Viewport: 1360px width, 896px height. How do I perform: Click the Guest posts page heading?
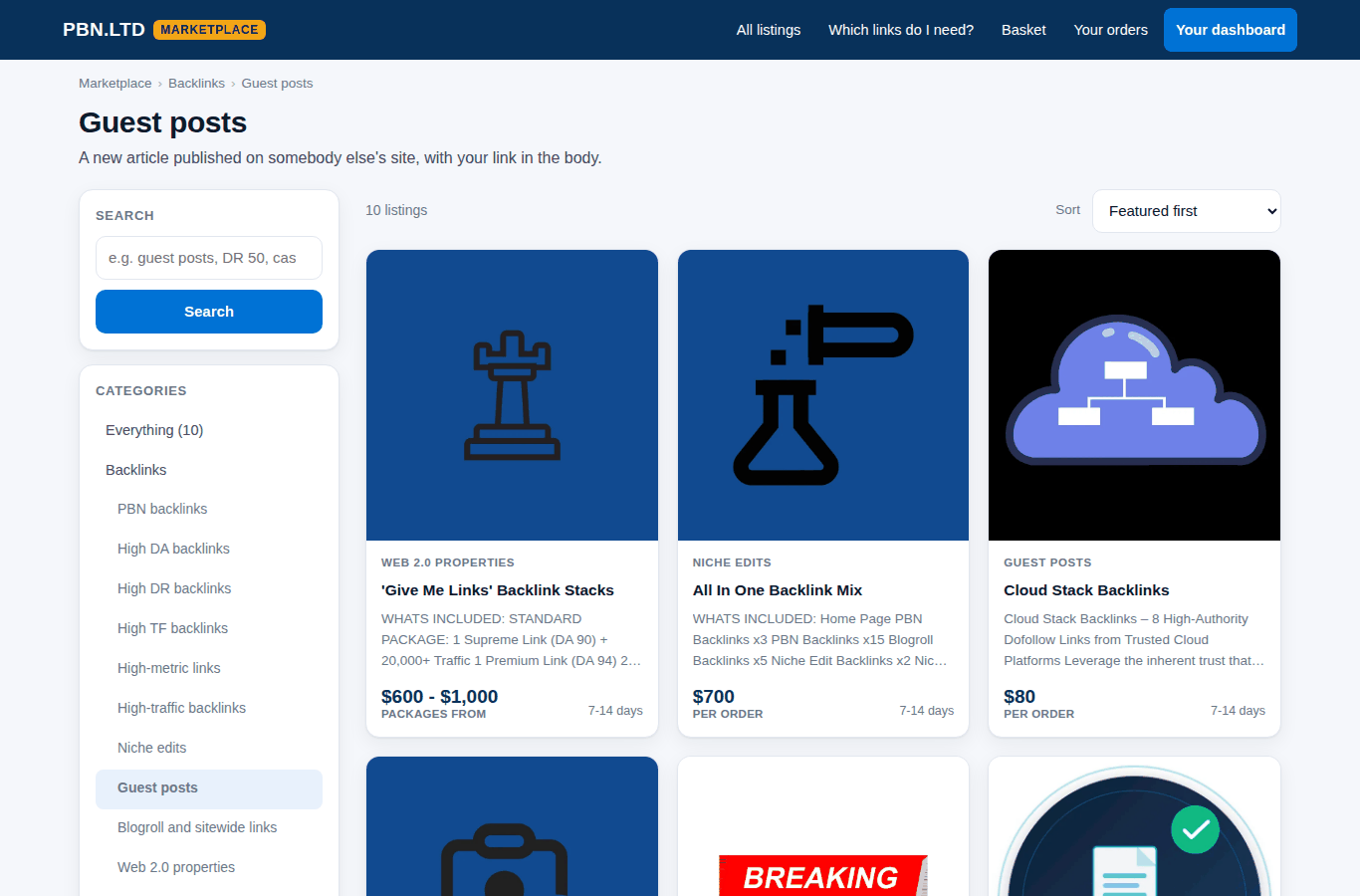point(163,122)
